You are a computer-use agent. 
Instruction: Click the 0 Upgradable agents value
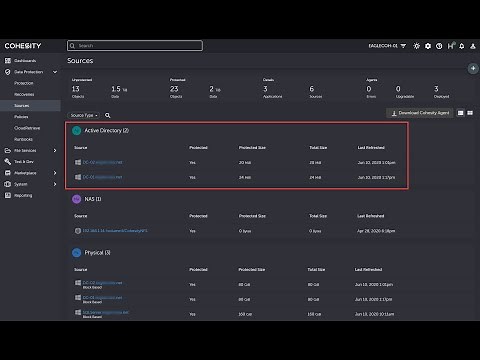pos(398,89)
